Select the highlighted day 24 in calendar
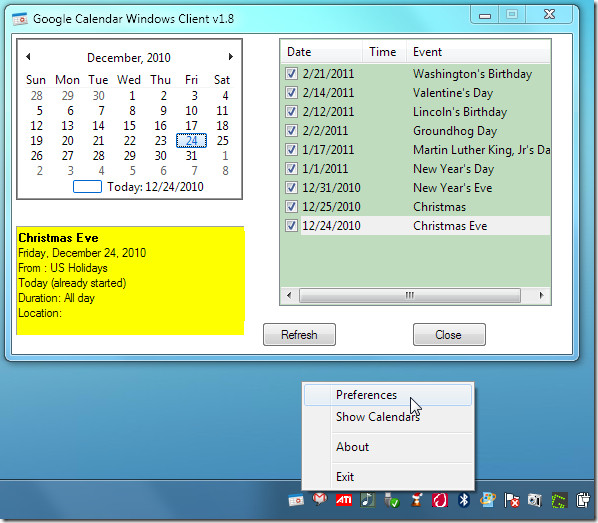 point(191,140)
